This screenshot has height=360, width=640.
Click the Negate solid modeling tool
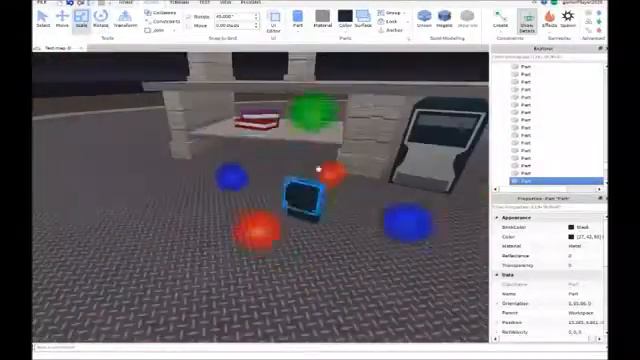(444, 19)
